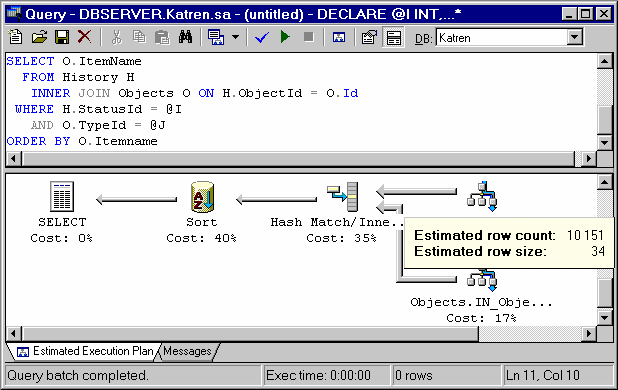Open current connection properties icon

pyautogui.click(x=369, y=37)
